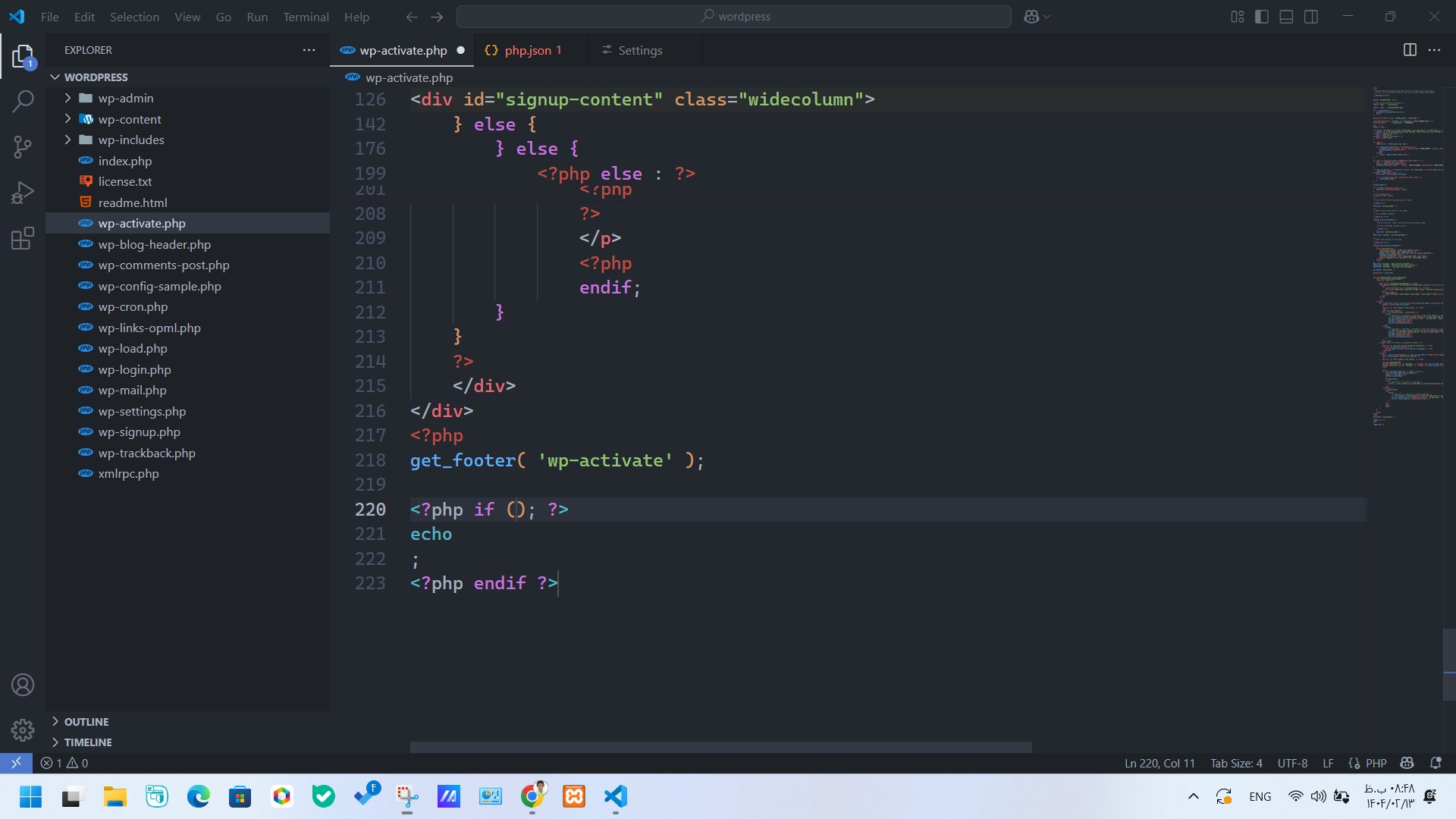Open notifications bell in status bar

click(1435, 763)
